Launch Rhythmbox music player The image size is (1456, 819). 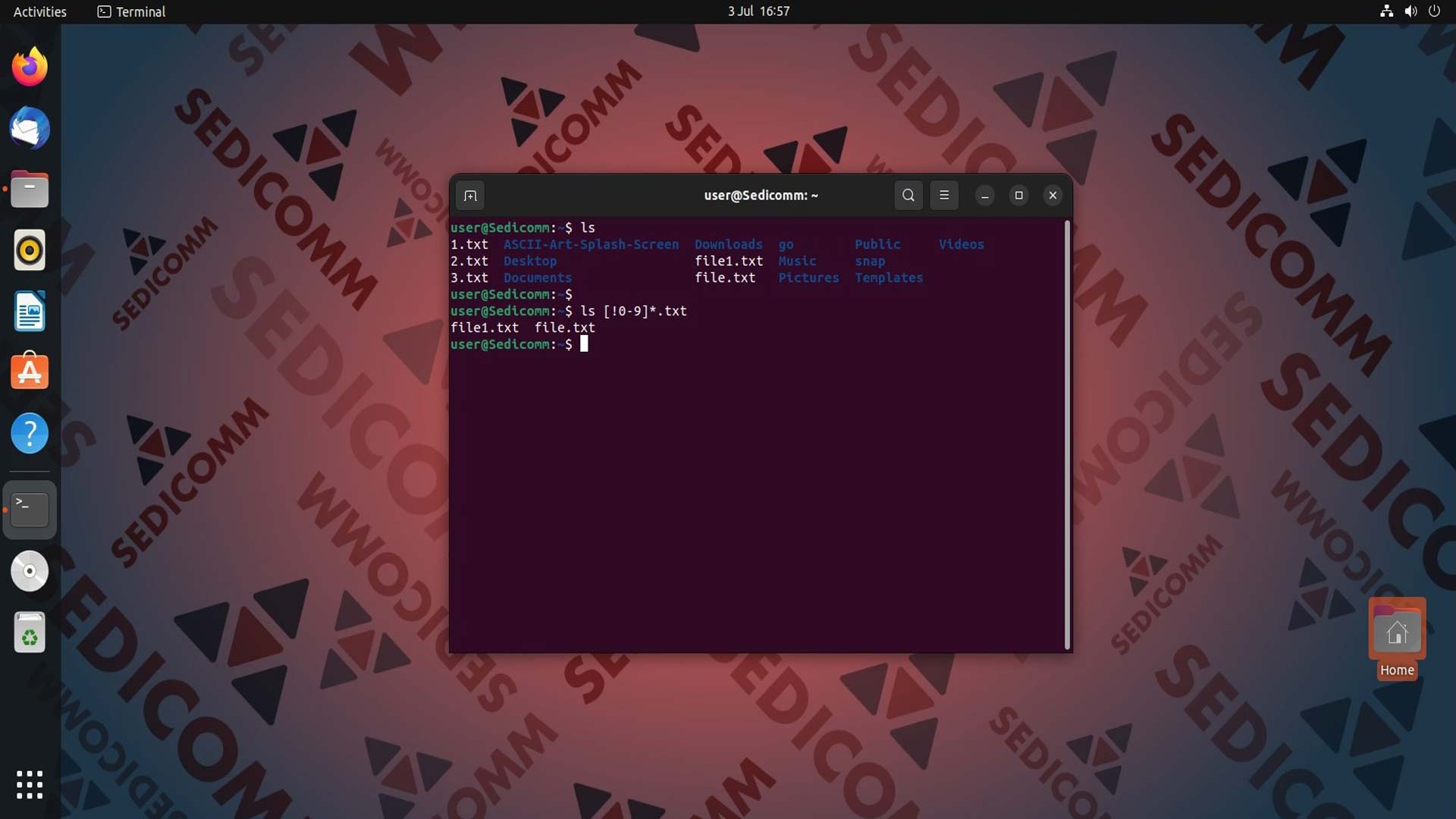pyautogui.click(x=30, y=250)
